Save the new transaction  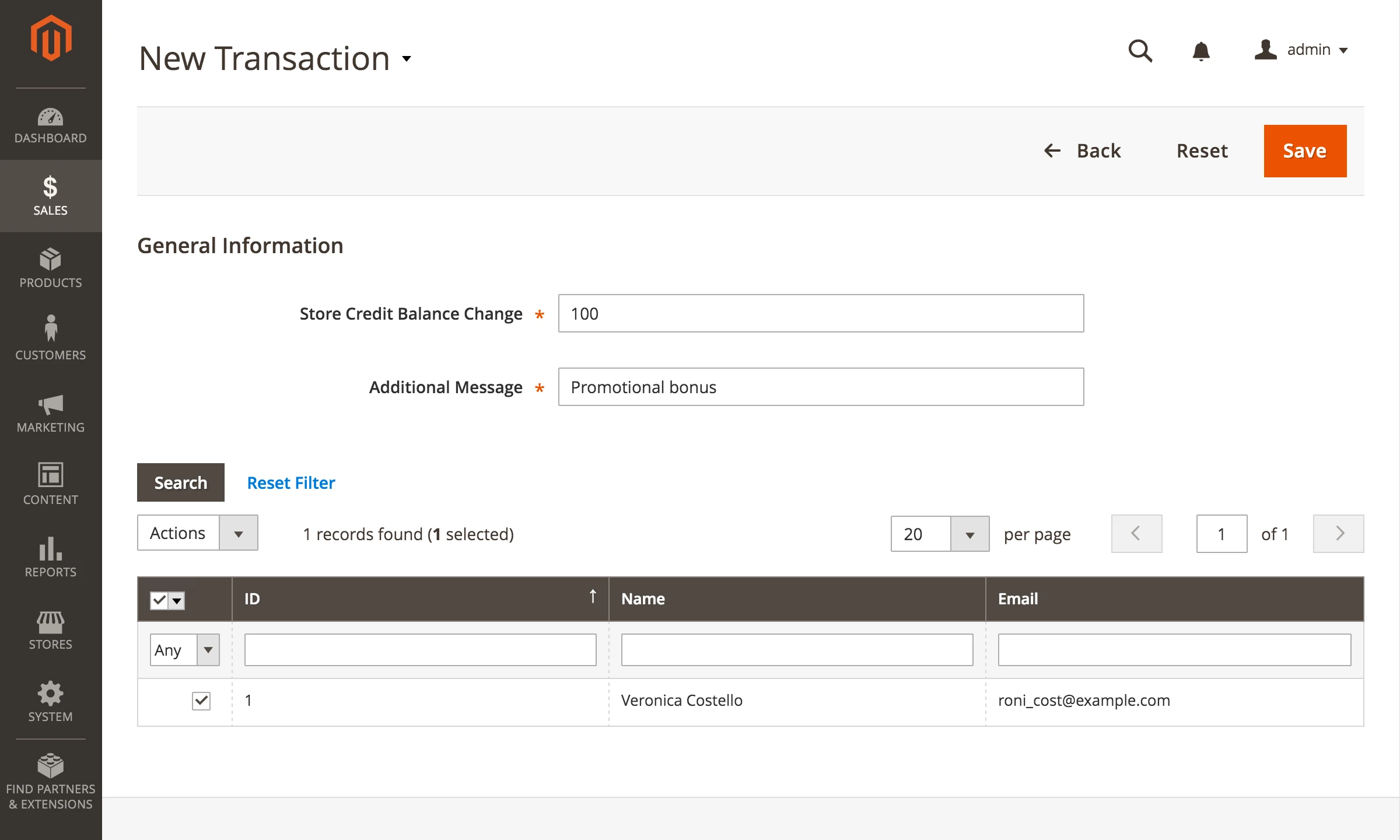point(1304,150)
